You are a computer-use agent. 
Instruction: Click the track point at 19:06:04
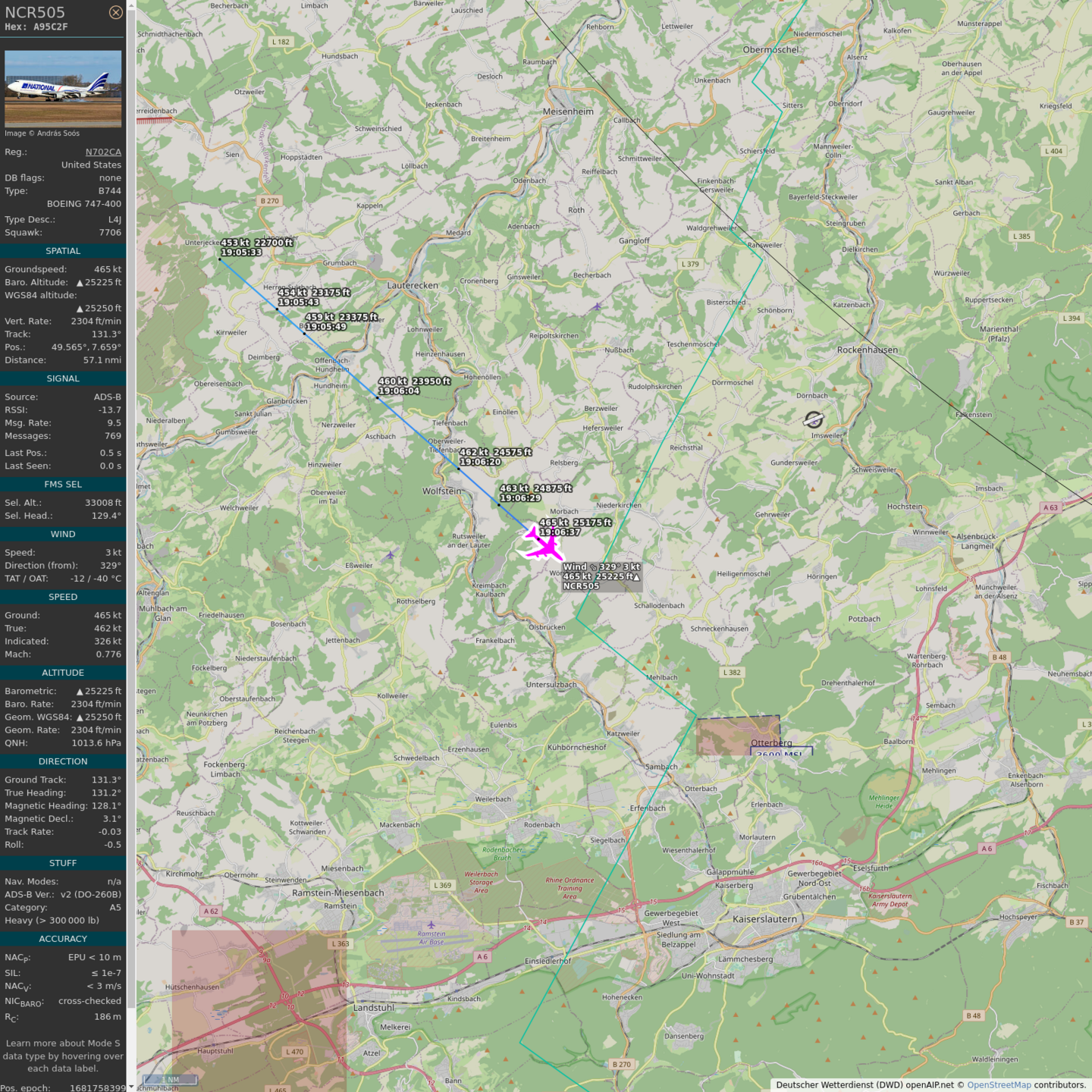tap(377, 397)
